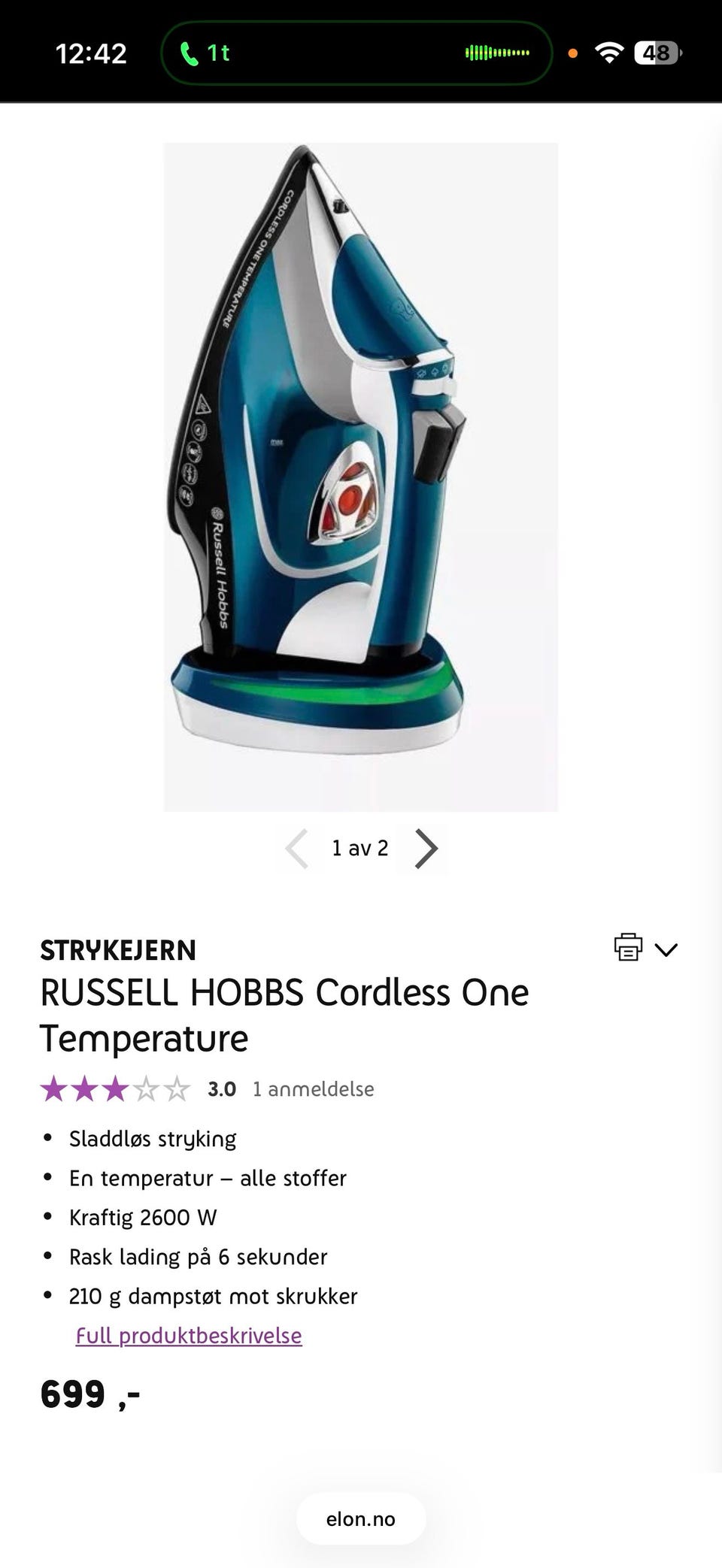Tap the 3.0 rating score
This screenshot has height=1568, width=722.
tap(222, 1088)
